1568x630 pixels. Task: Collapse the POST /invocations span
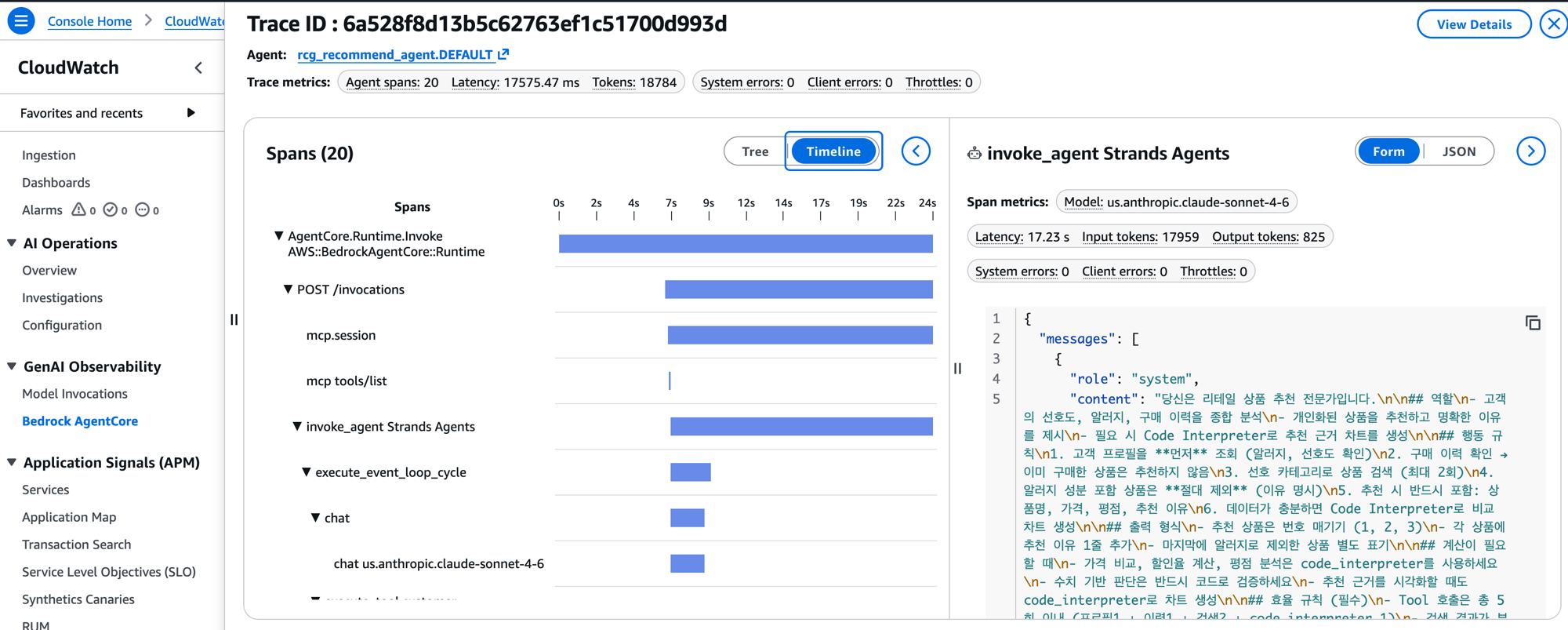point(288,290)
